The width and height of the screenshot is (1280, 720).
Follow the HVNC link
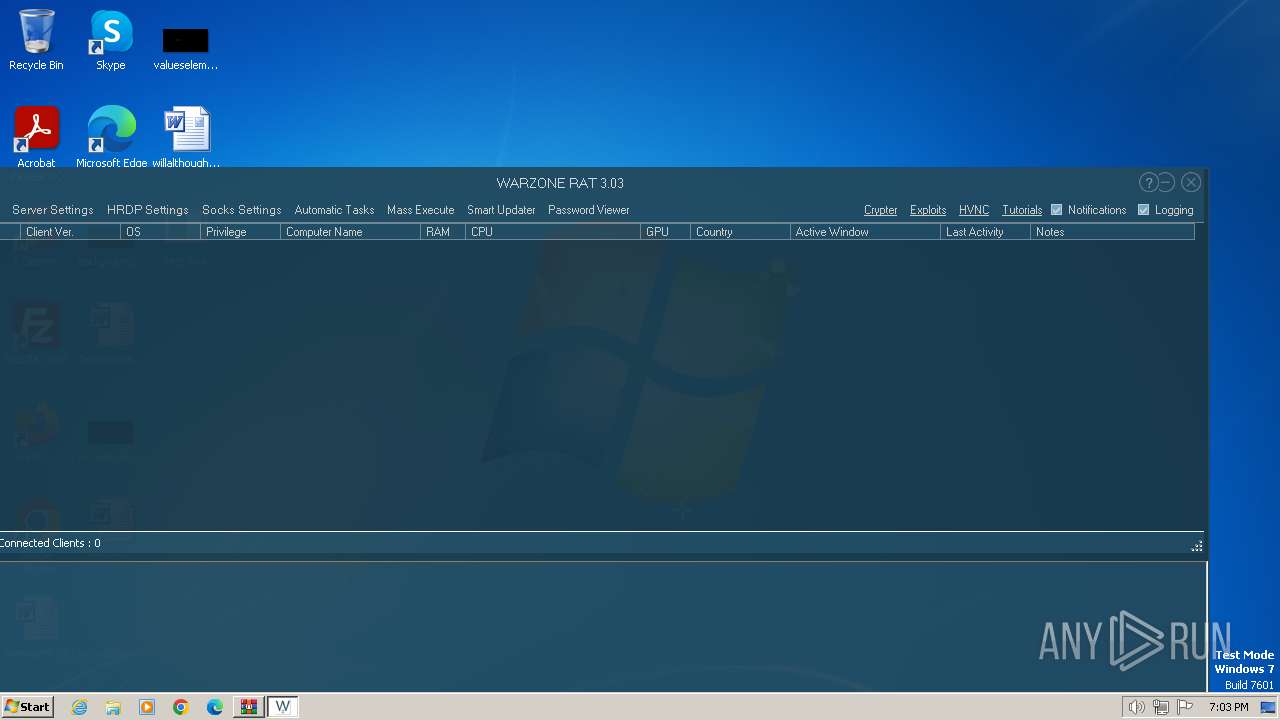click(974, 210)
